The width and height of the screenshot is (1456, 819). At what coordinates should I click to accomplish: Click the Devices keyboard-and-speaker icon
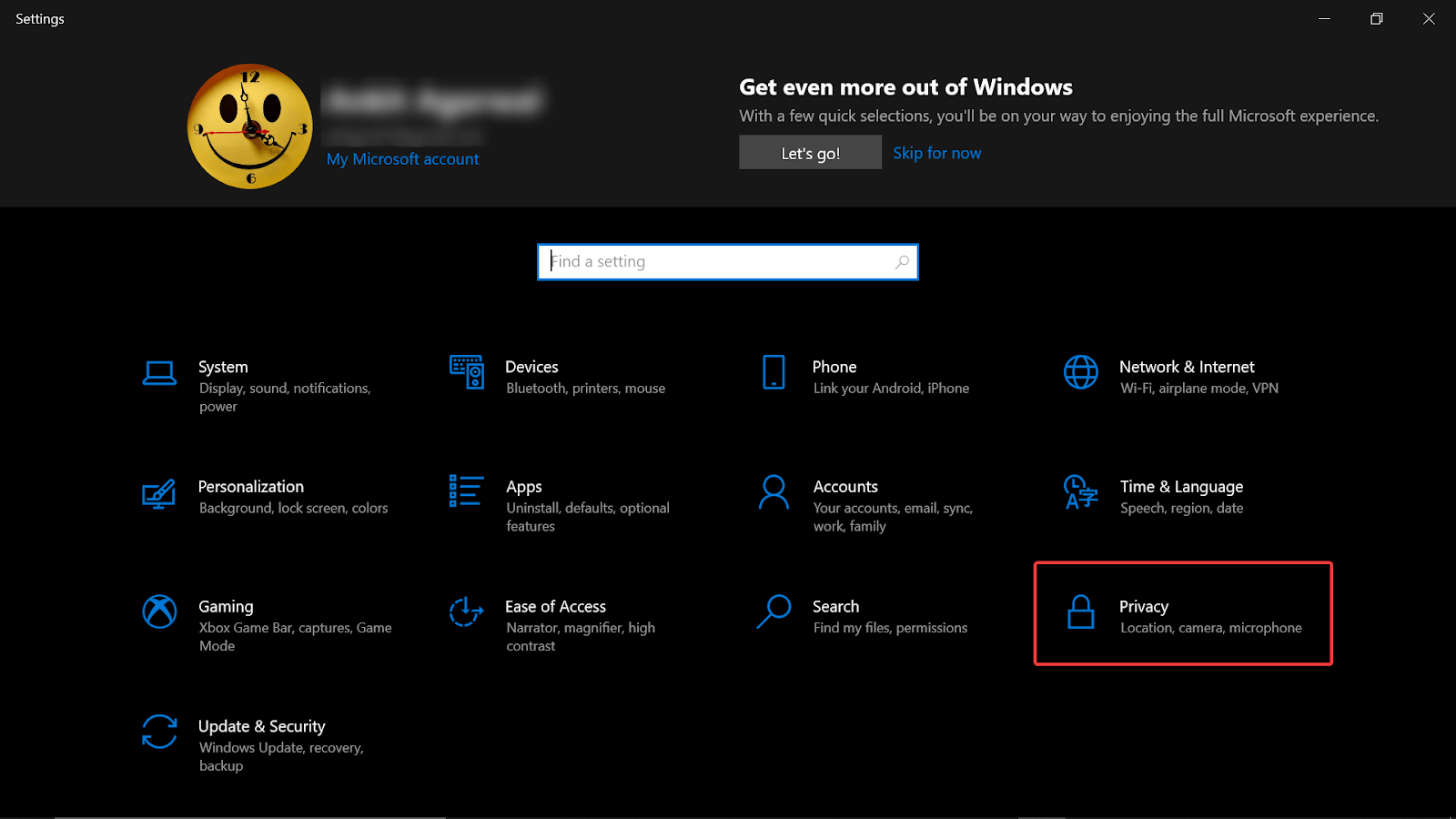click(467, 372)
